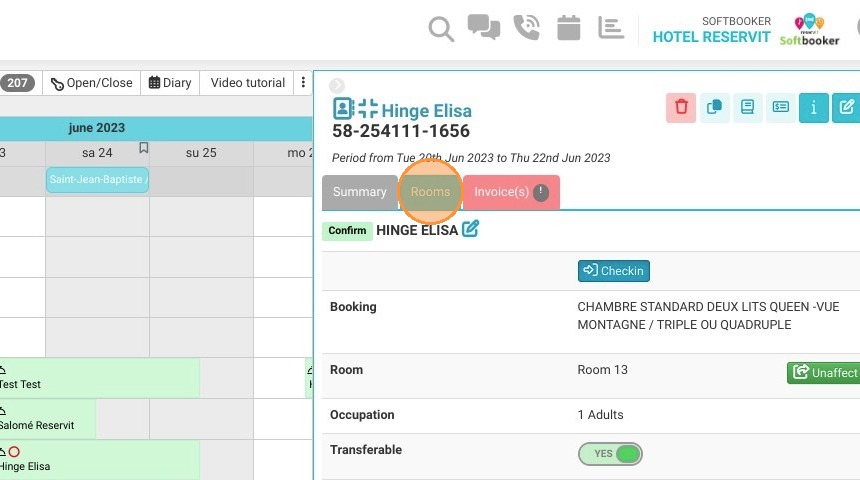
Task: Open the Video tutorial button
Action: [247, 83]
